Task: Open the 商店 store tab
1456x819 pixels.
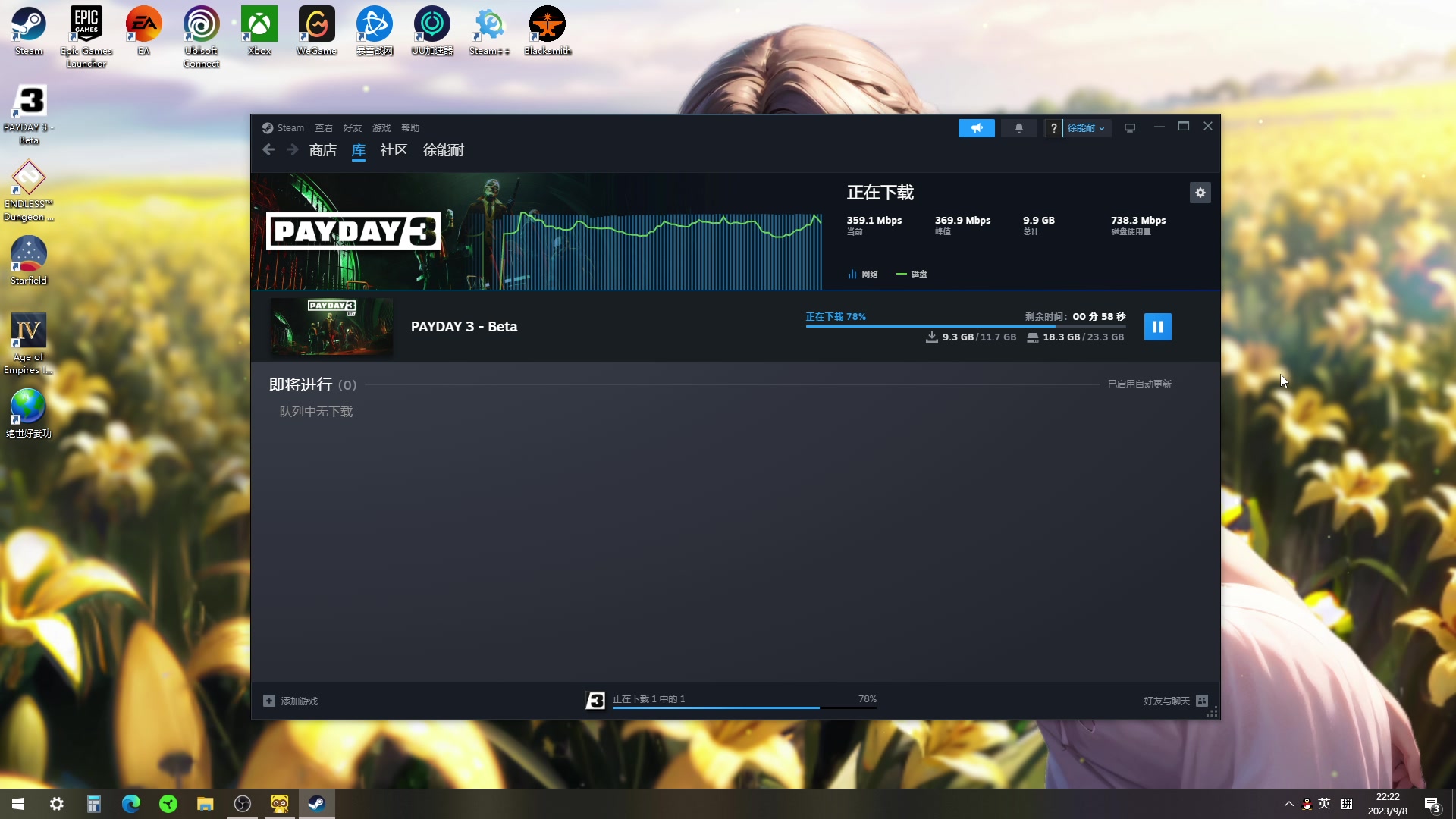Action: 322,150
